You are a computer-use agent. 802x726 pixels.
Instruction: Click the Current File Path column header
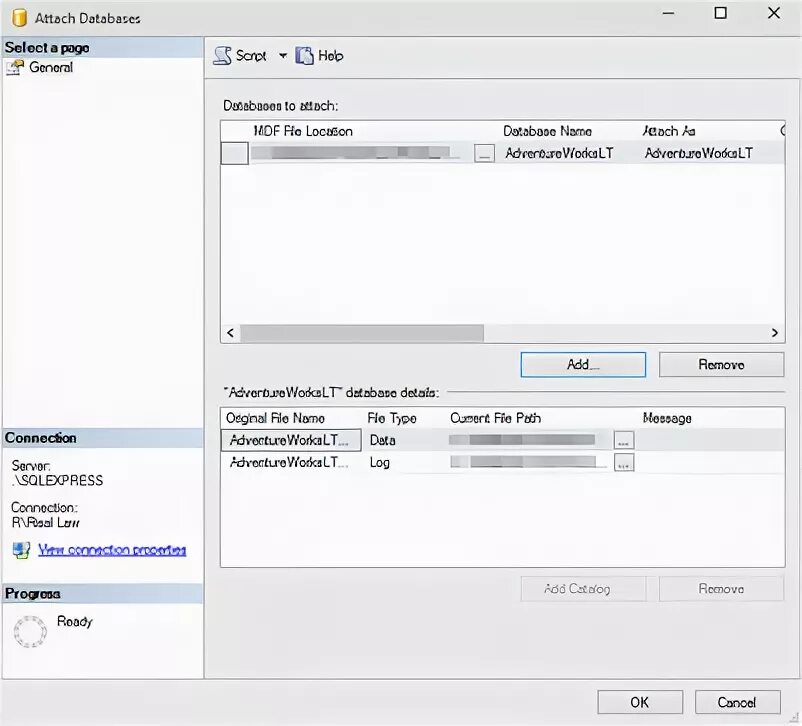[x=495, y=418]
